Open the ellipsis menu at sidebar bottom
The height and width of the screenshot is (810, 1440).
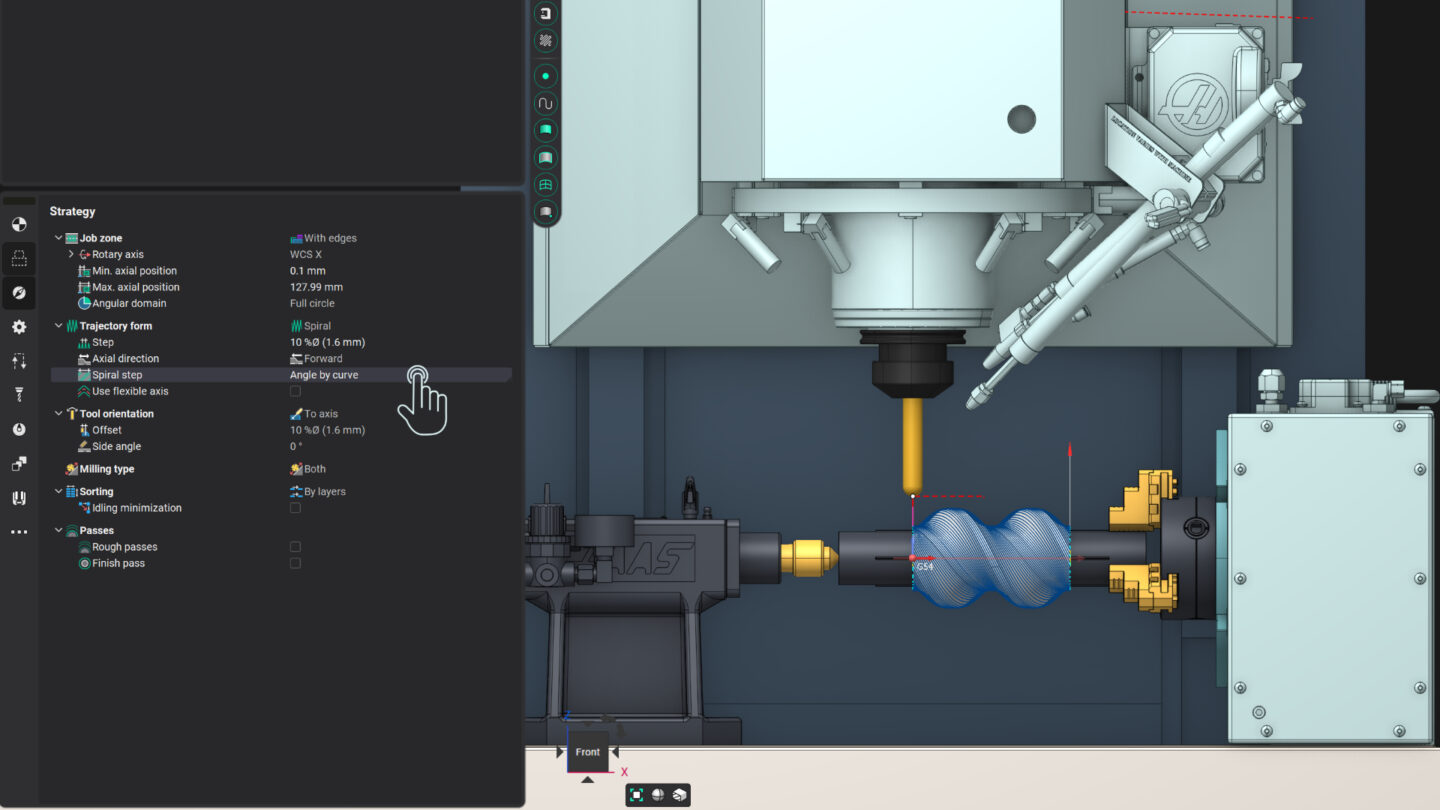coord(18,531)
